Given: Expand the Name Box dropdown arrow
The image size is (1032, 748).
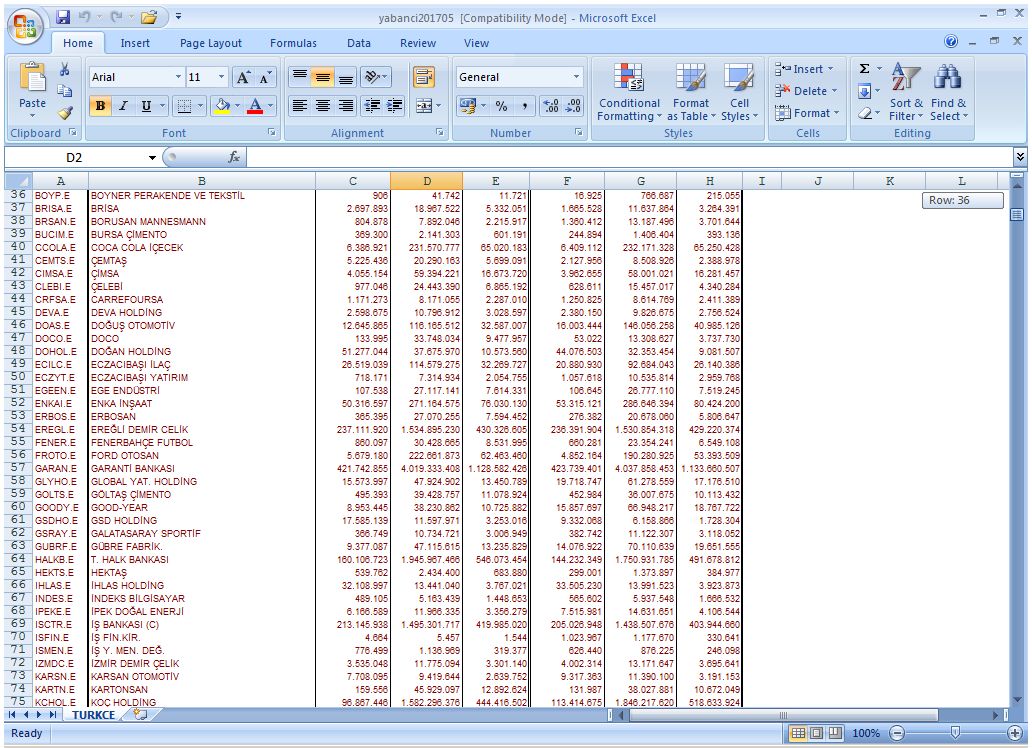Looking at the screenshot, I should 152,157.
